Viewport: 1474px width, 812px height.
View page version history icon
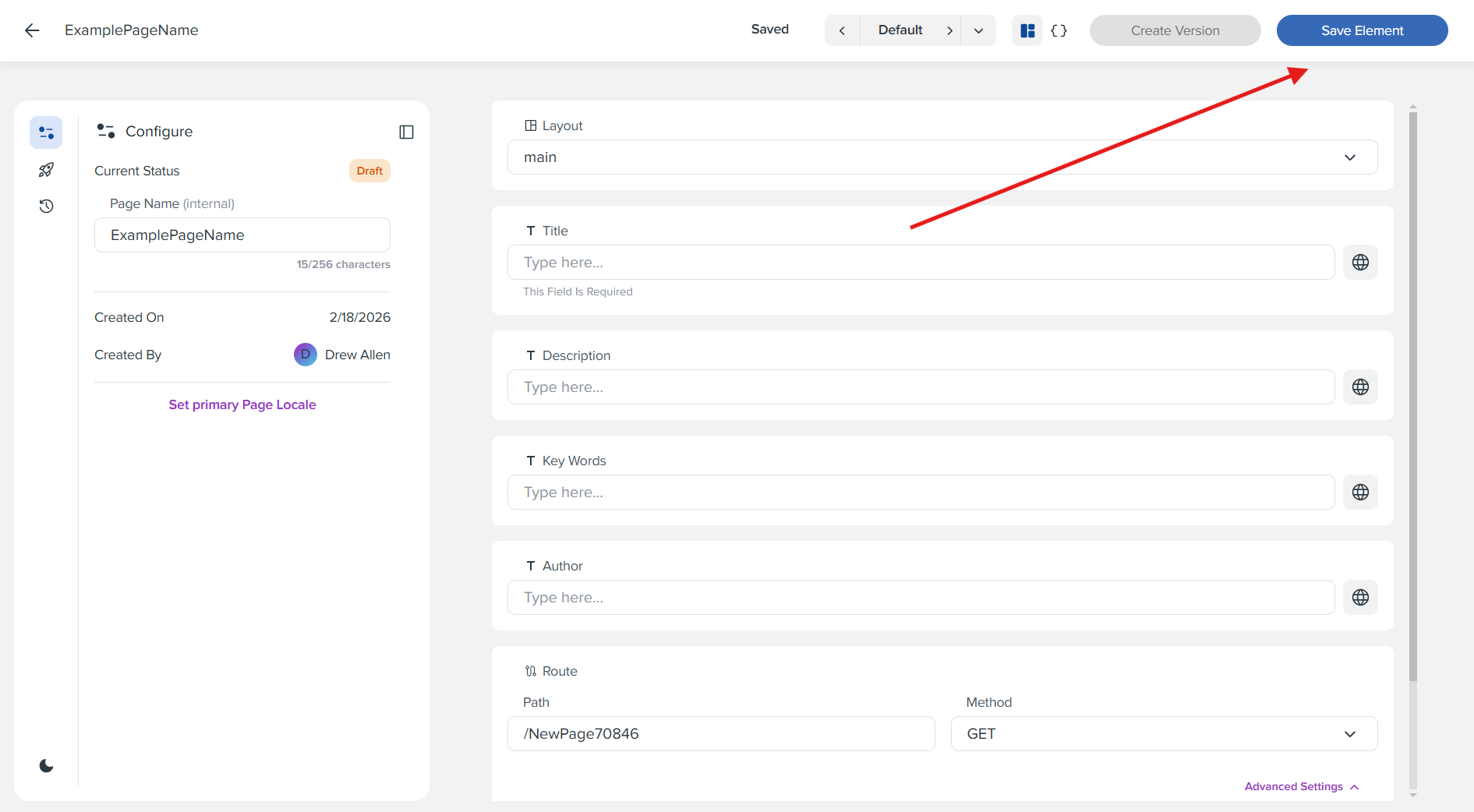coord(45,206)
